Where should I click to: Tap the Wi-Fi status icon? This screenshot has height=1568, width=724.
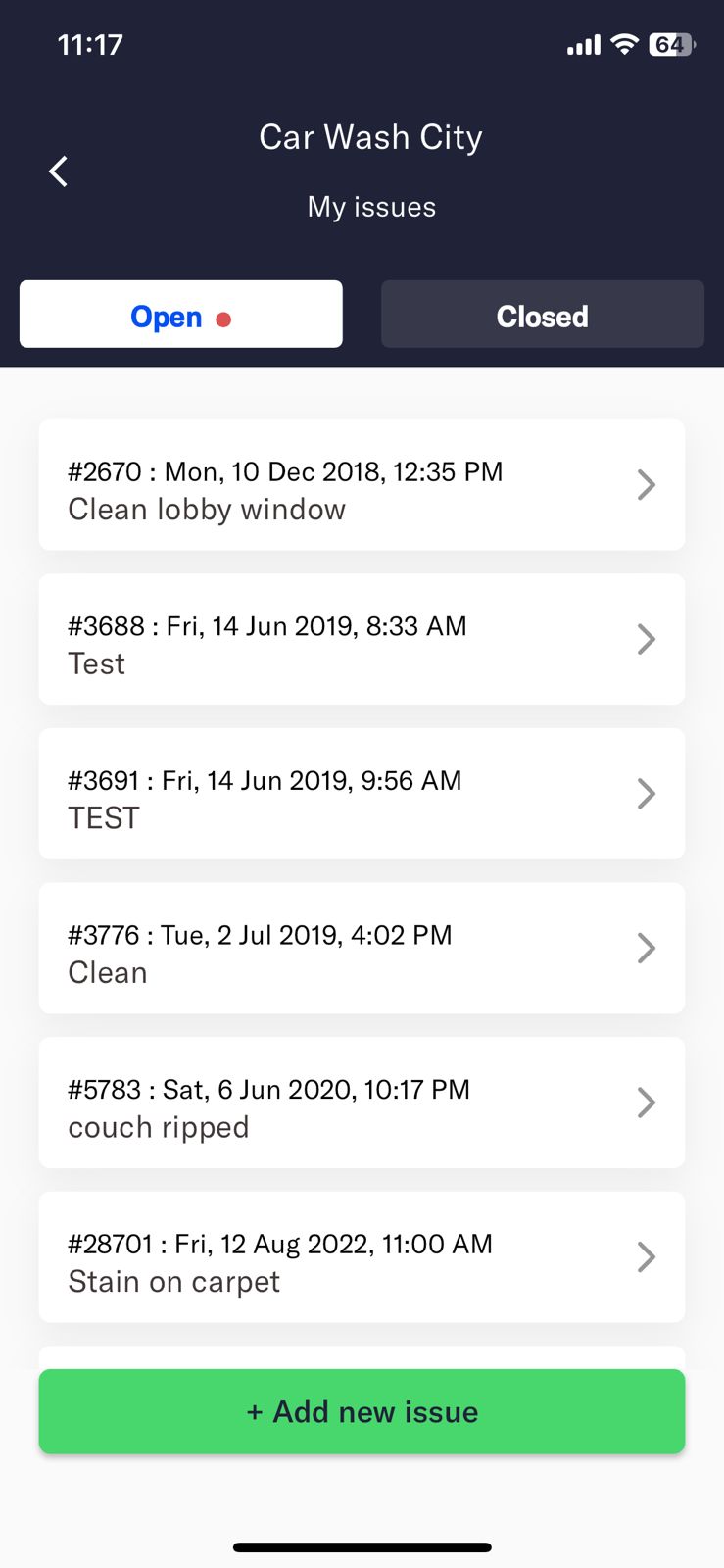point(624,44)
